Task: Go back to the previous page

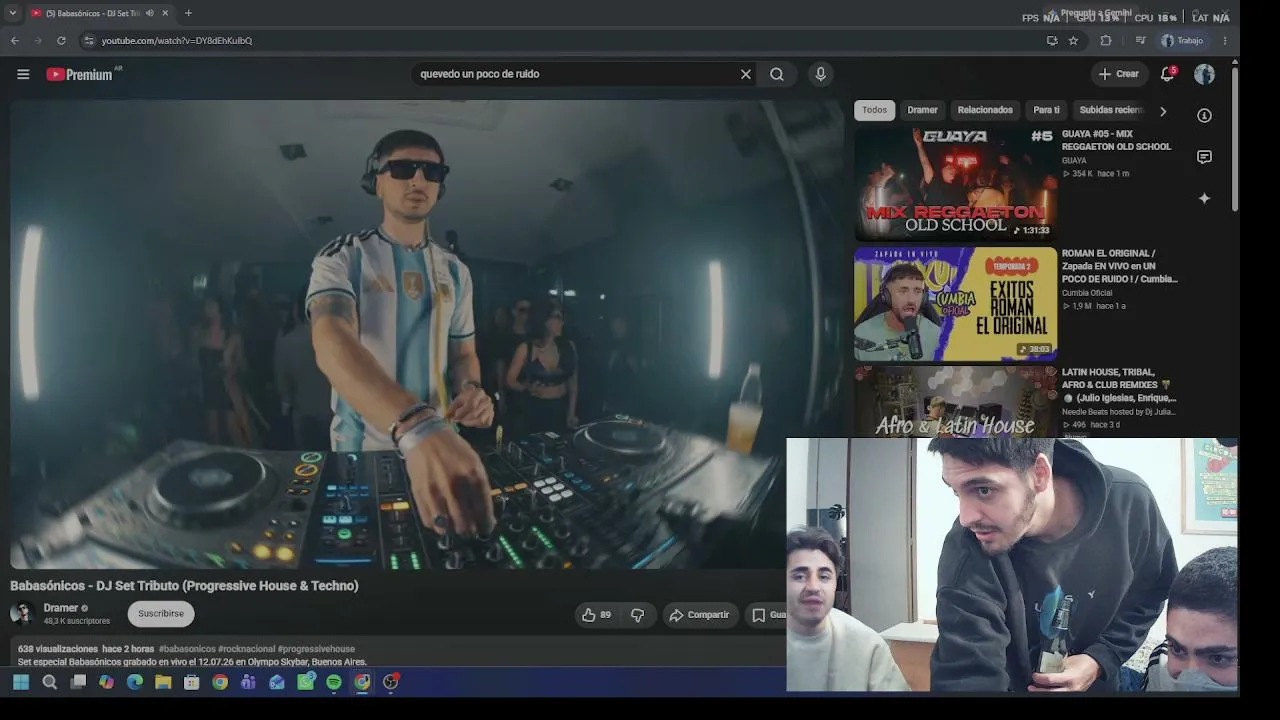Action: (x=14, y=41)
